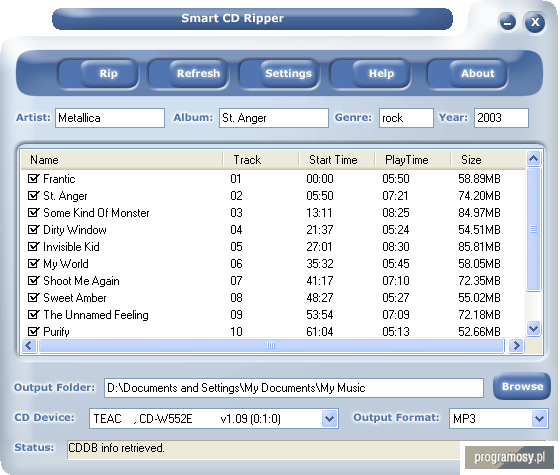Select the Invisible Kid track name
Screen dimensions: 560x475
click(71, 247)
